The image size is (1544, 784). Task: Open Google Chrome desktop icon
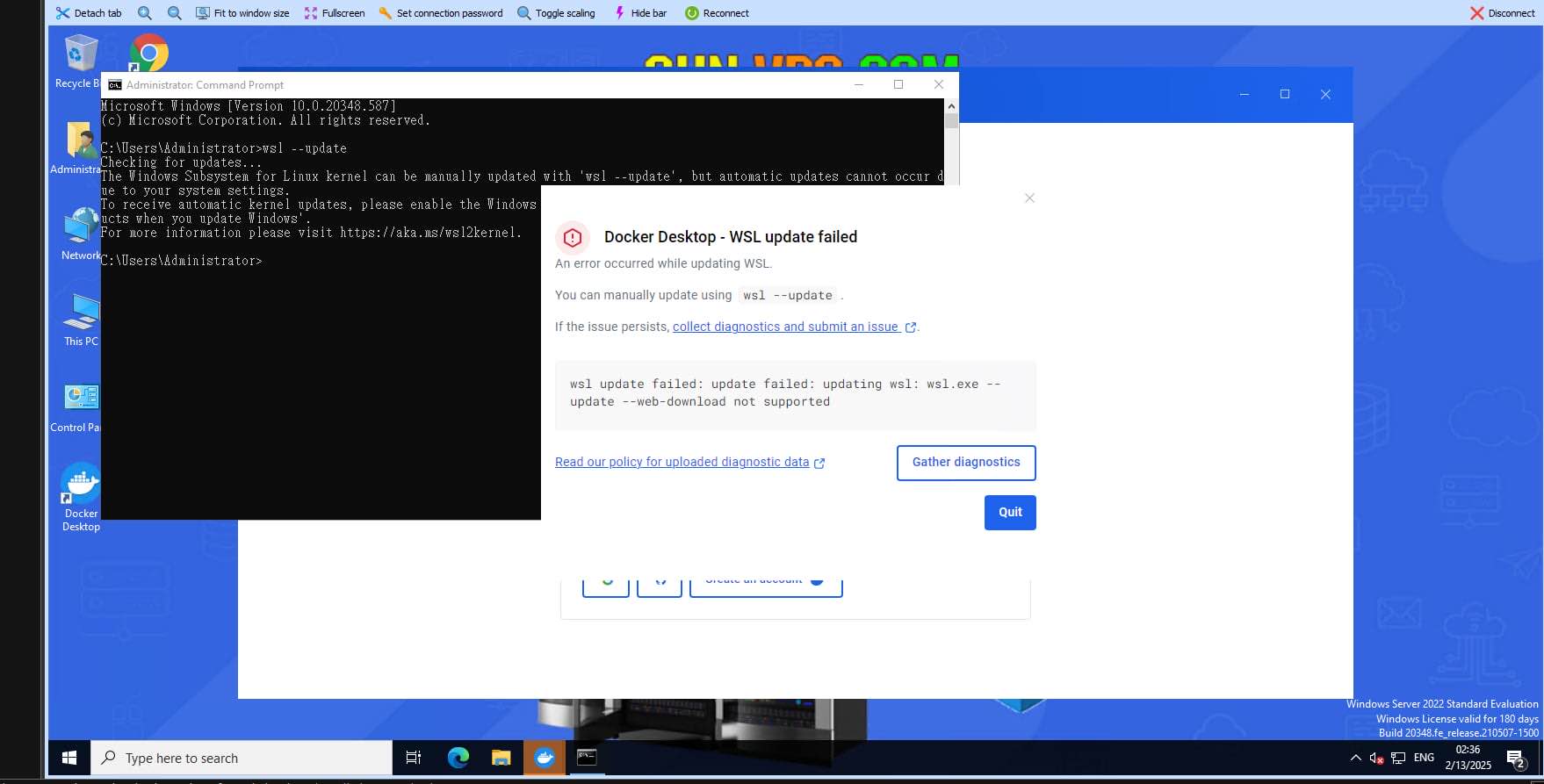149,53
